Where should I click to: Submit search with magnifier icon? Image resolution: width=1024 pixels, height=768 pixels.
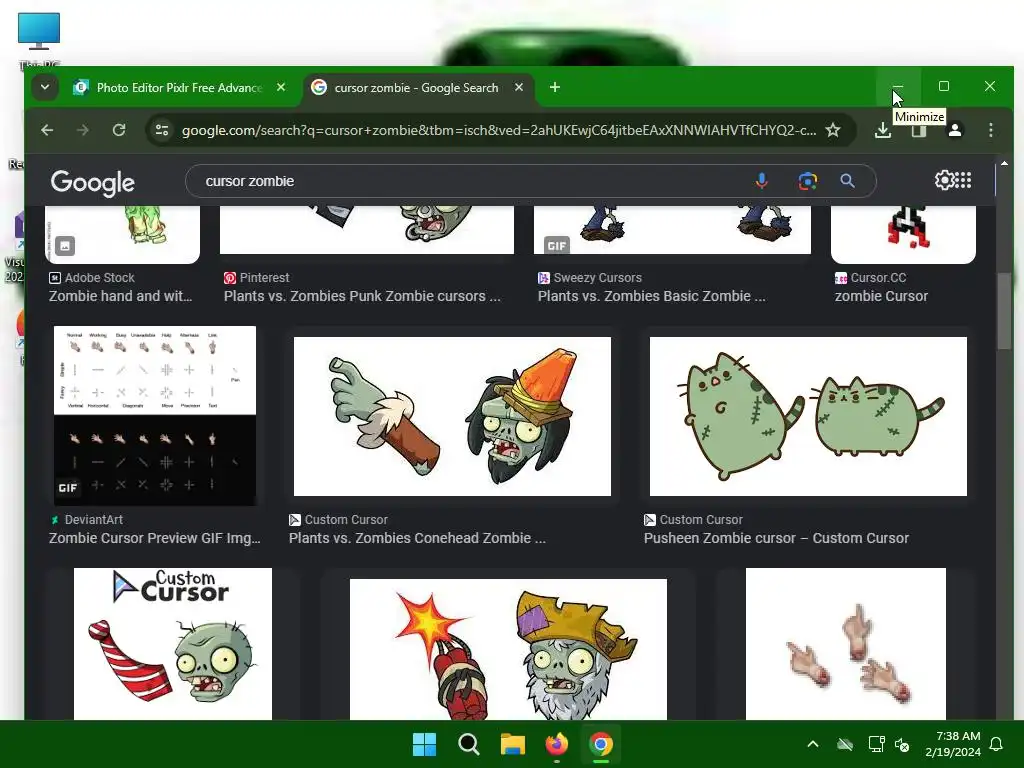[847, 181]
